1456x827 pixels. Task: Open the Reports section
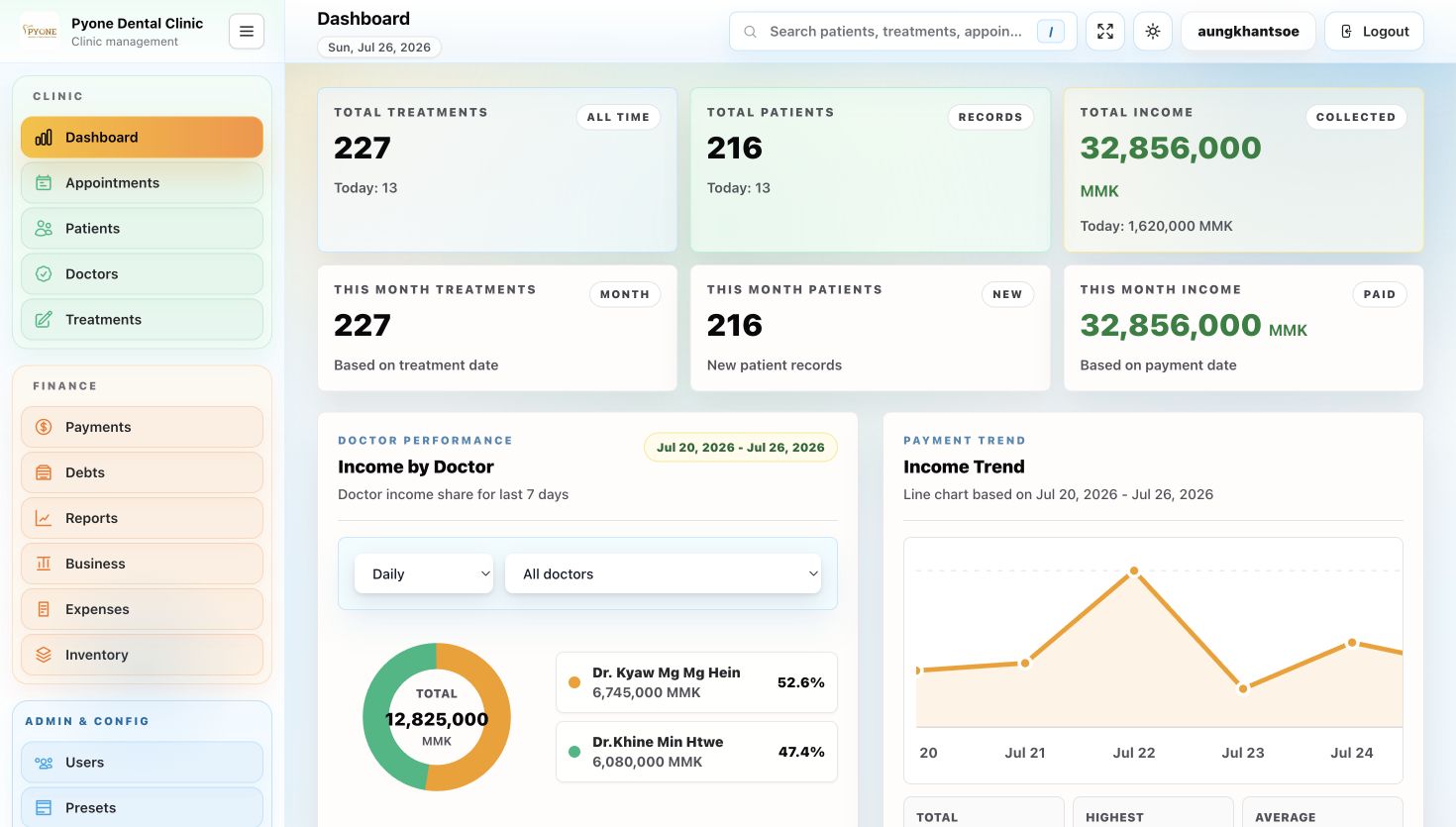[x=142, y=518]
